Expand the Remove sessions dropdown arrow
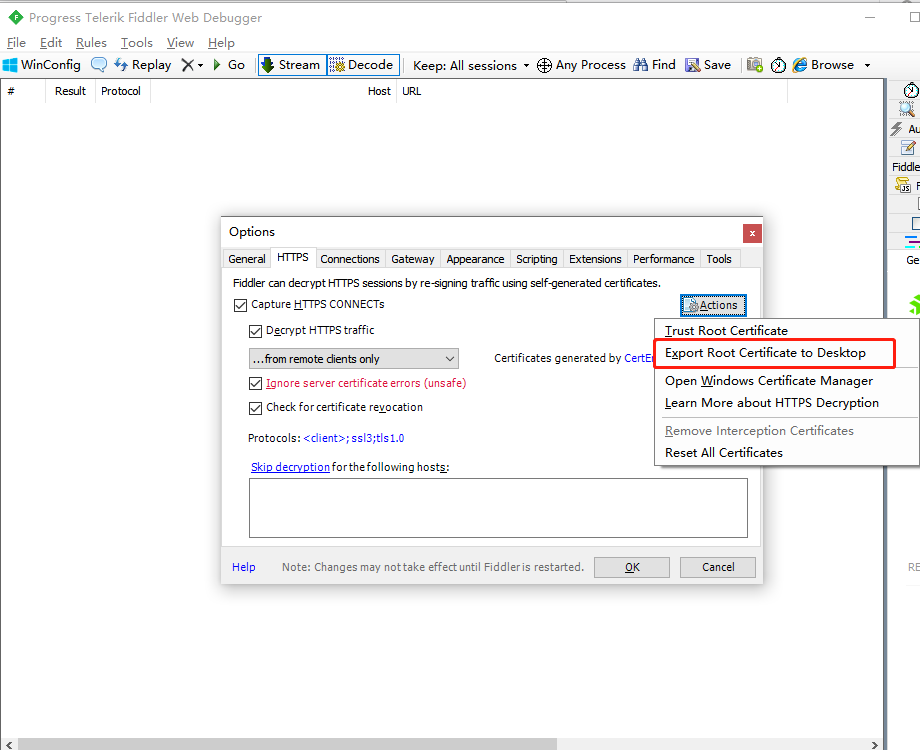Screen dimensions: 920x750 200,66
